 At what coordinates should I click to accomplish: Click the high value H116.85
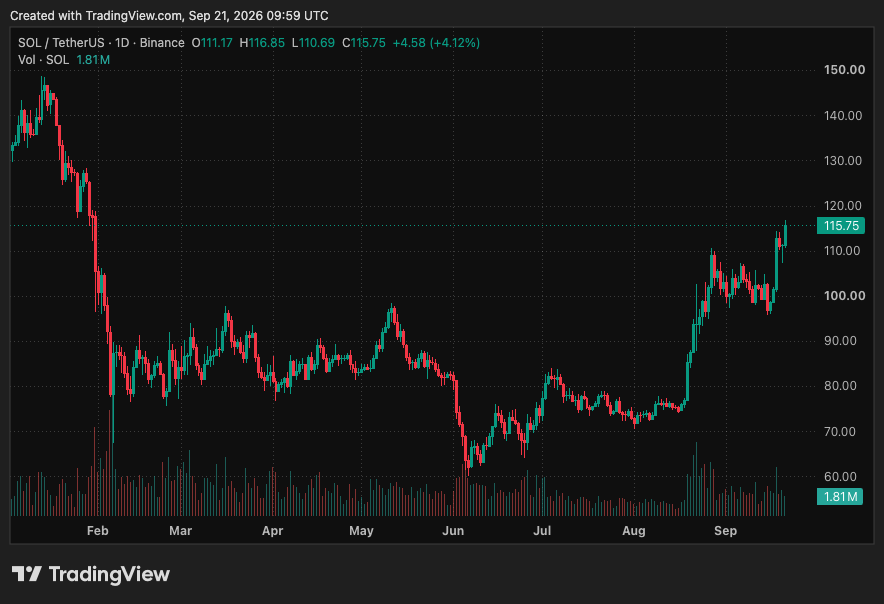click(262, 43)
